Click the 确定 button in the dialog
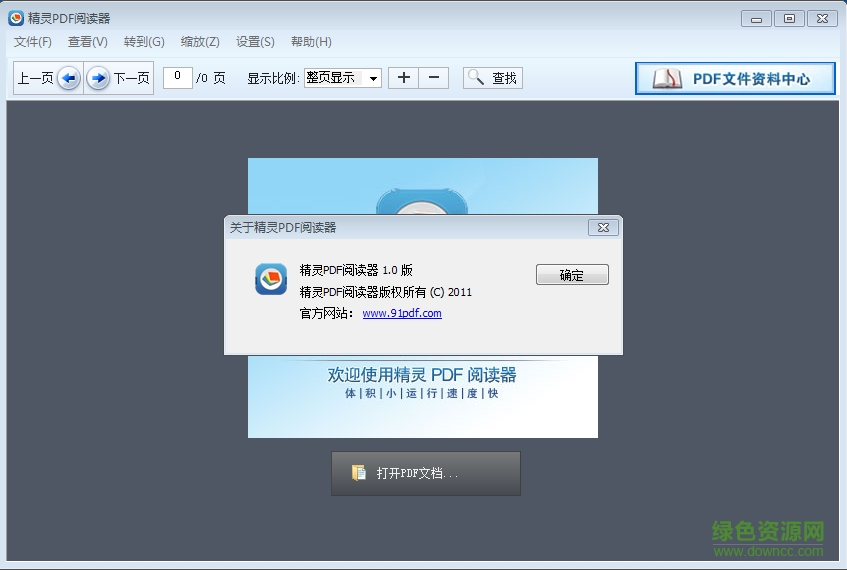This screenshot has height=570, width=847. tap(572, 275)
